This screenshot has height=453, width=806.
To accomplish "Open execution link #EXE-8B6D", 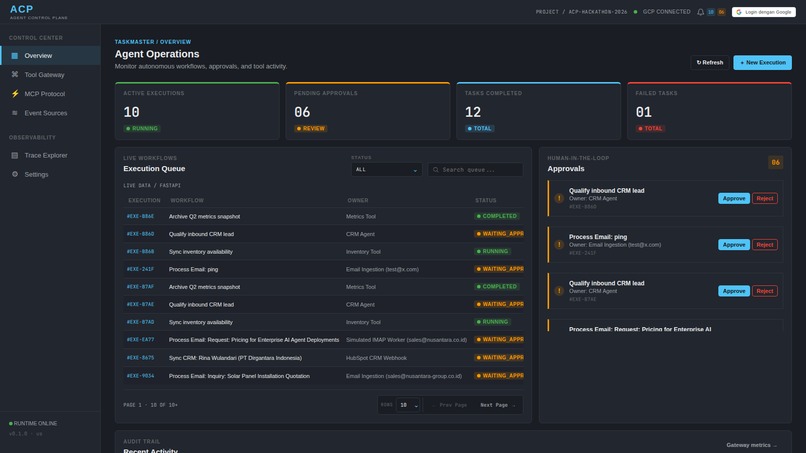I will coord(140,234).
